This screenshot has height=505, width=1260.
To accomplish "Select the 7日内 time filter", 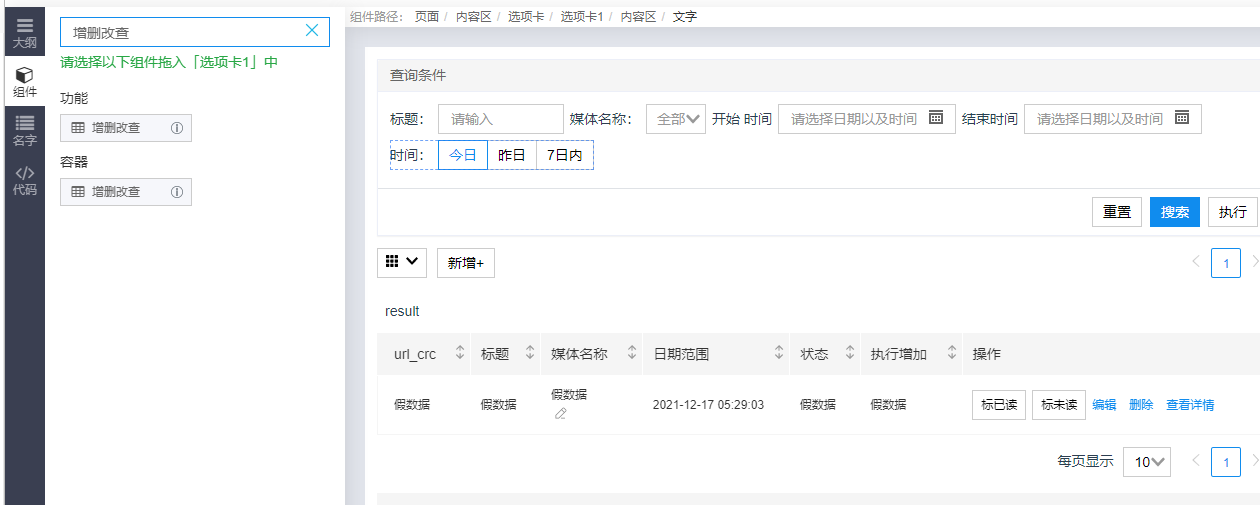I will pyautogui.click(x=564, y=155).
